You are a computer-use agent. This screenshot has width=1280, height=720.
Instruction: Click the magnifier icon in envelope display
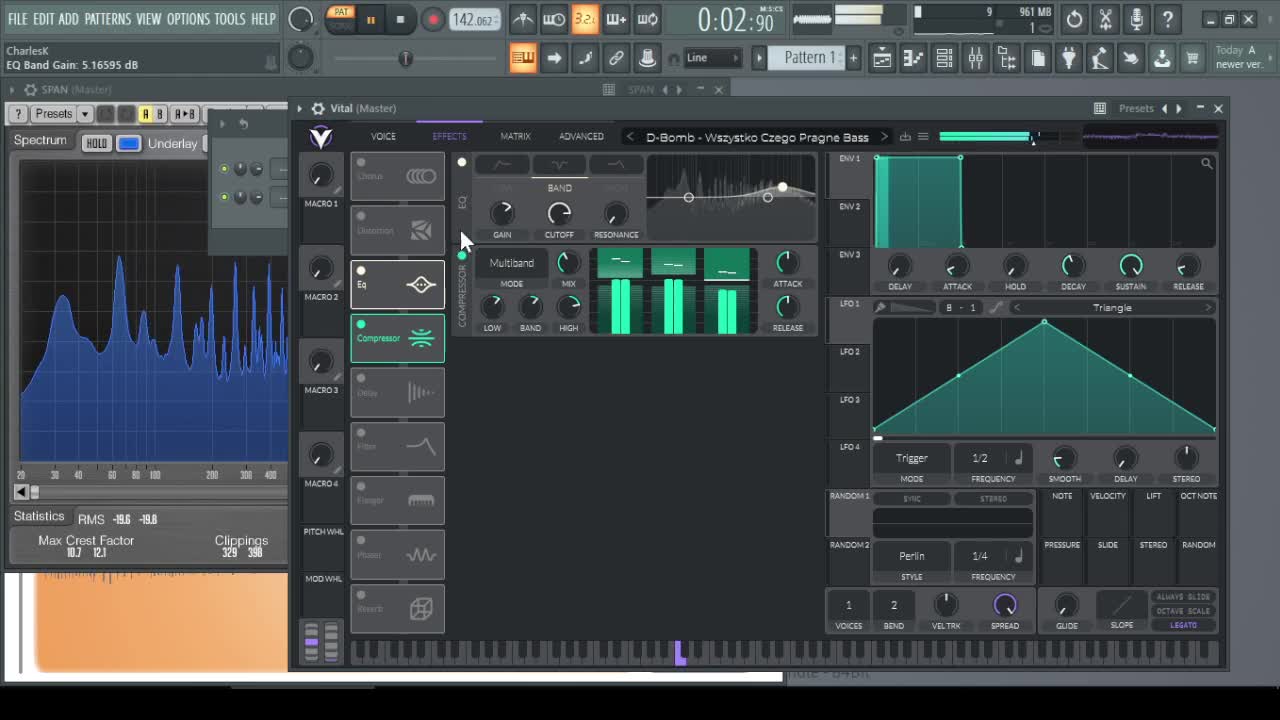(x=1207, y=163)
